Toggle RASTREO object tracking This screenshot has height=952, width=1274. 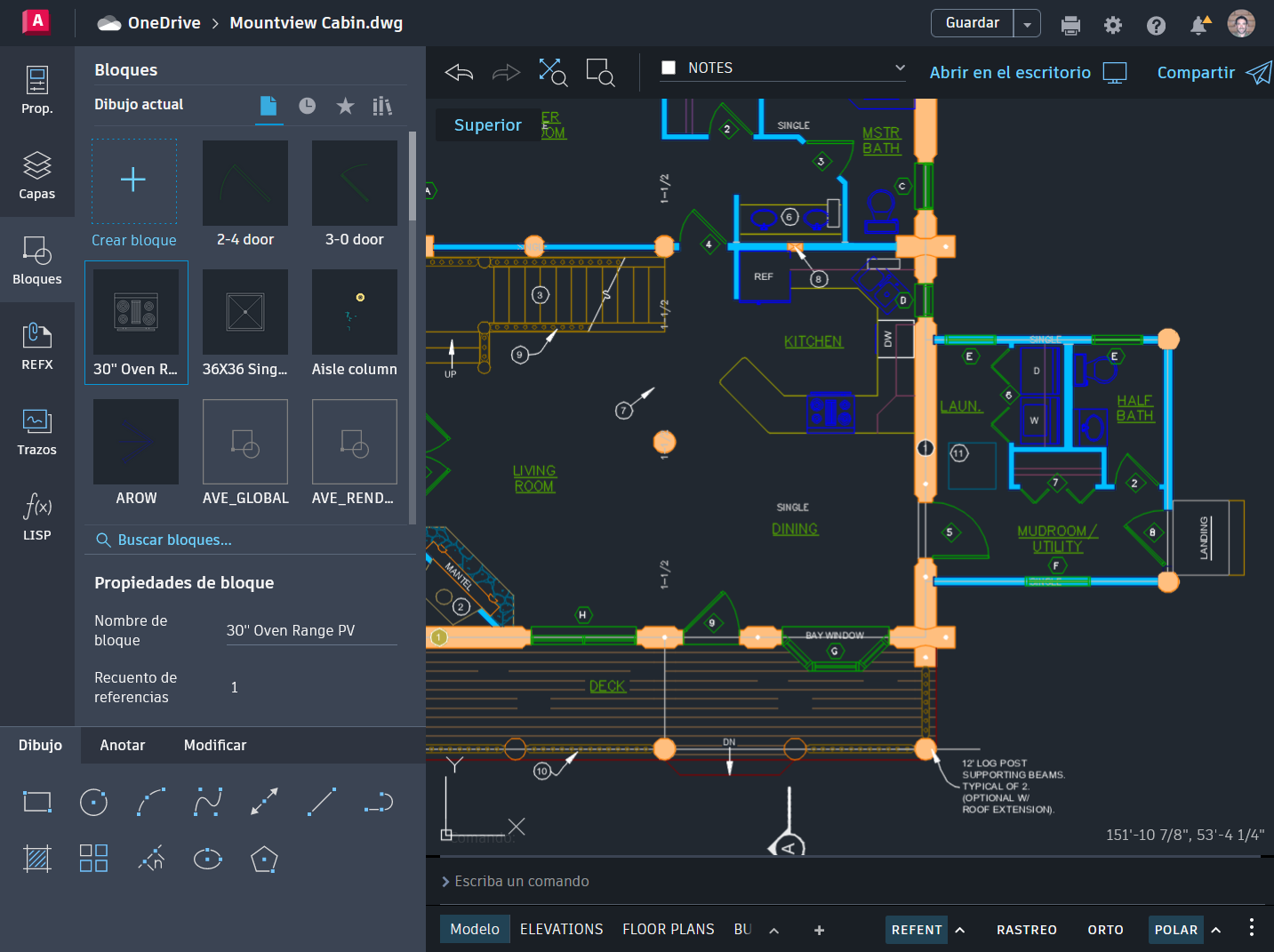(x=1027, y=930)
